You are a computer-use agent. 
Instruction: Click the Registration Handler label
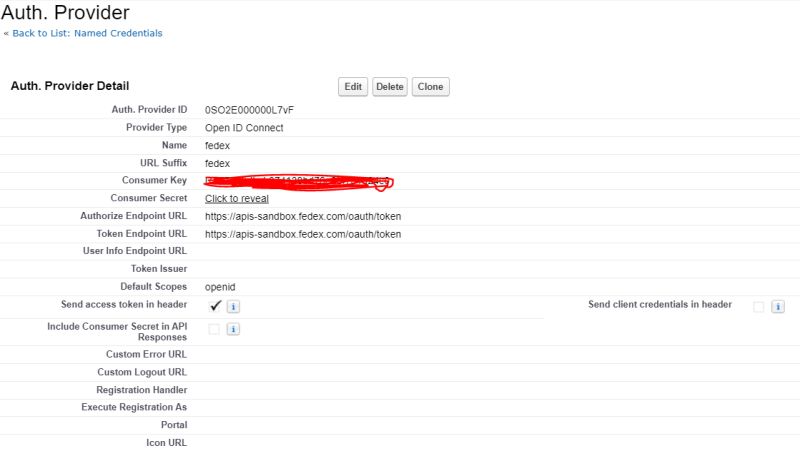coord(141,390)
